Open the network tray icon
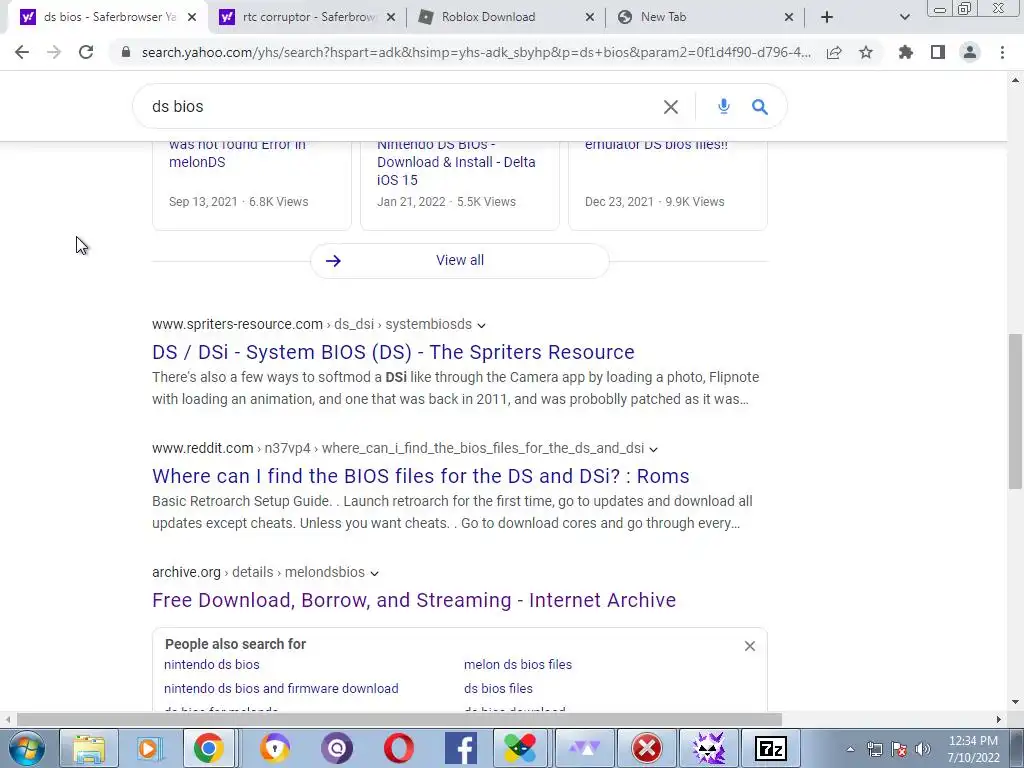1024x768 pixels. tap(874, 749)
